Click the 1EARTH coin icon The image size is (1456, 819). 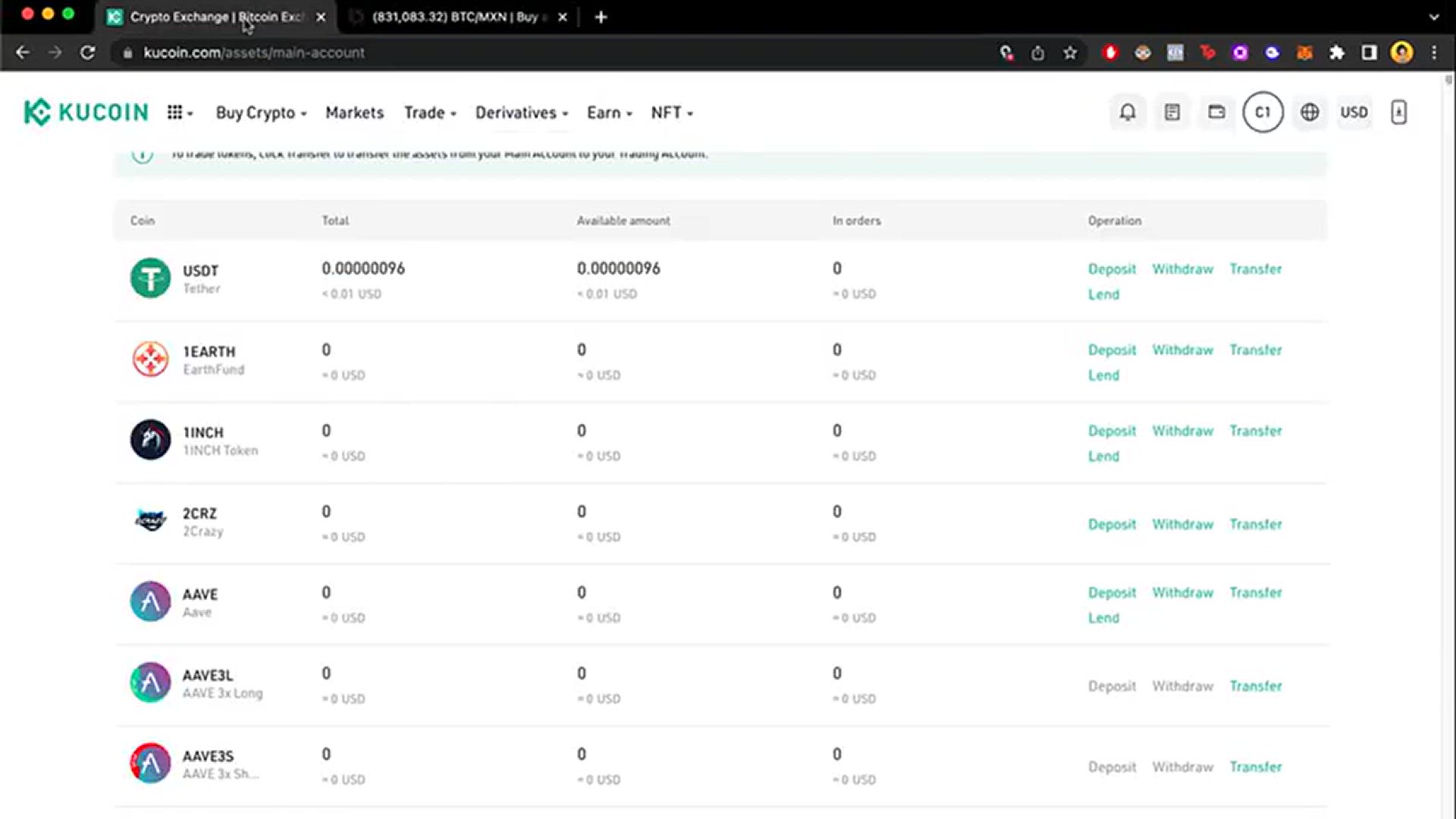click(x=150, y=359)
